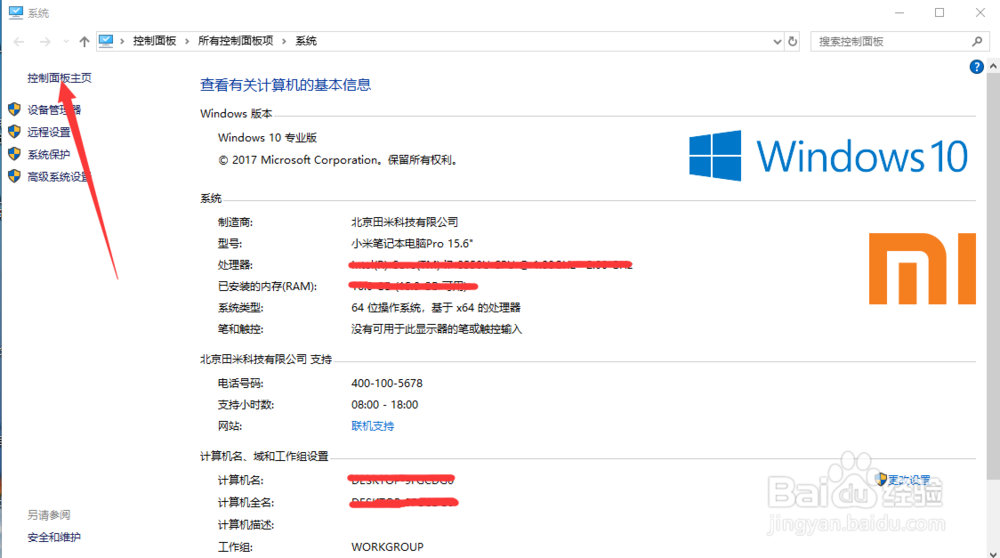Open 系统保护 from the sidebar

(x=48, y=154)
